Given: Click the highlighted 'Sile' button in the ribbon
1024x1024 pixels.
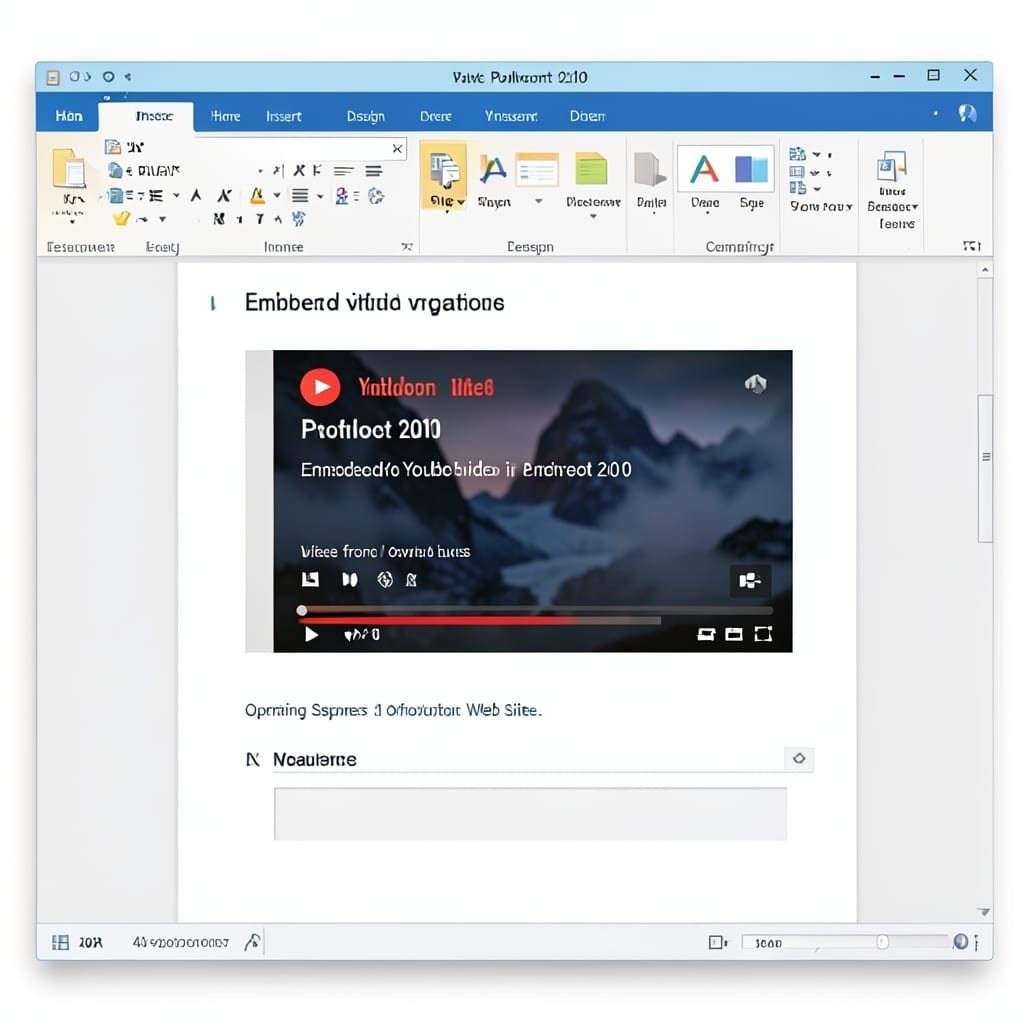Looking at the screenshot, I should (444, 175).
